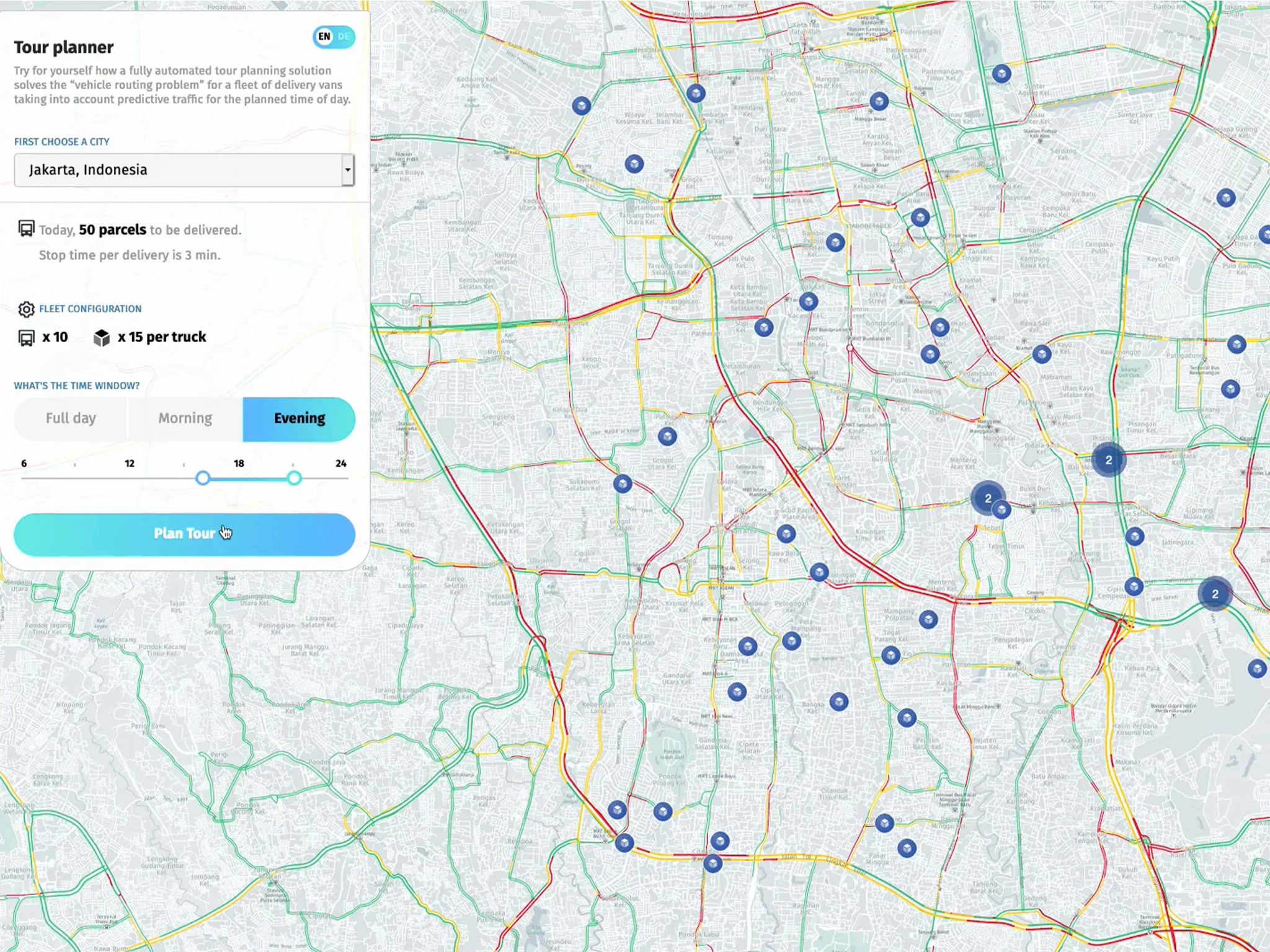
Task: Switch to the Evening tab
Action: (x=299, y=418)
